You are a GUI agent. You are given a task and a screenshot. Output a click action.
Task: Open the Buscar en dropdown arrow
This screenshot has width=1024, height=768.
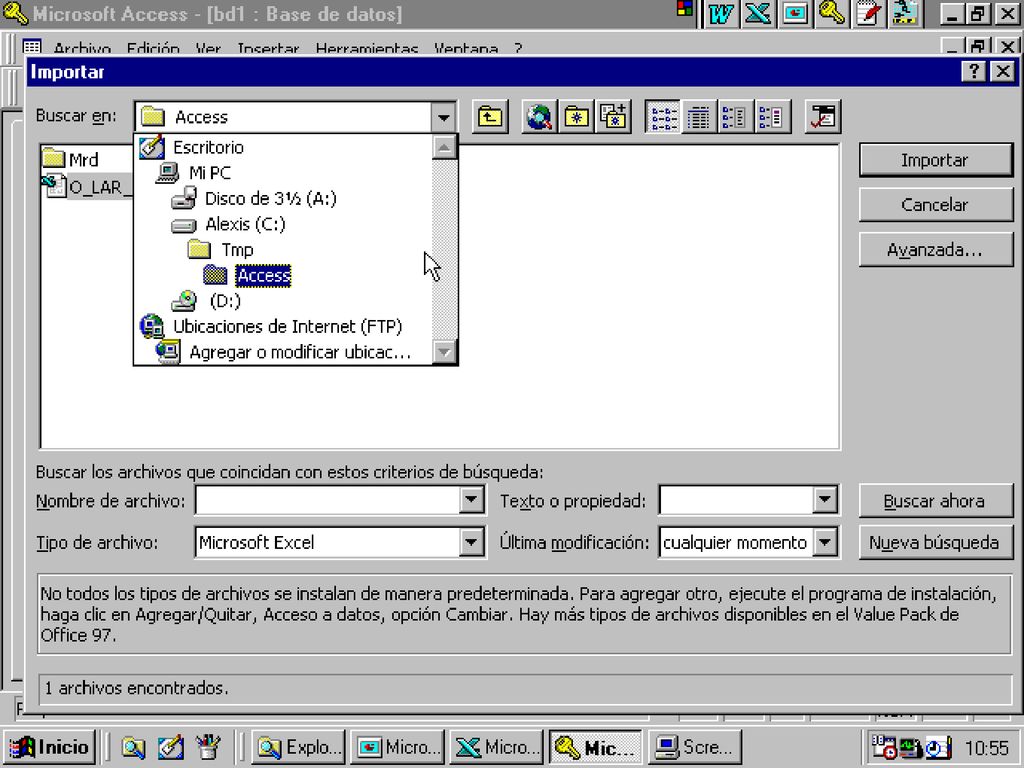tap(443, 118)
